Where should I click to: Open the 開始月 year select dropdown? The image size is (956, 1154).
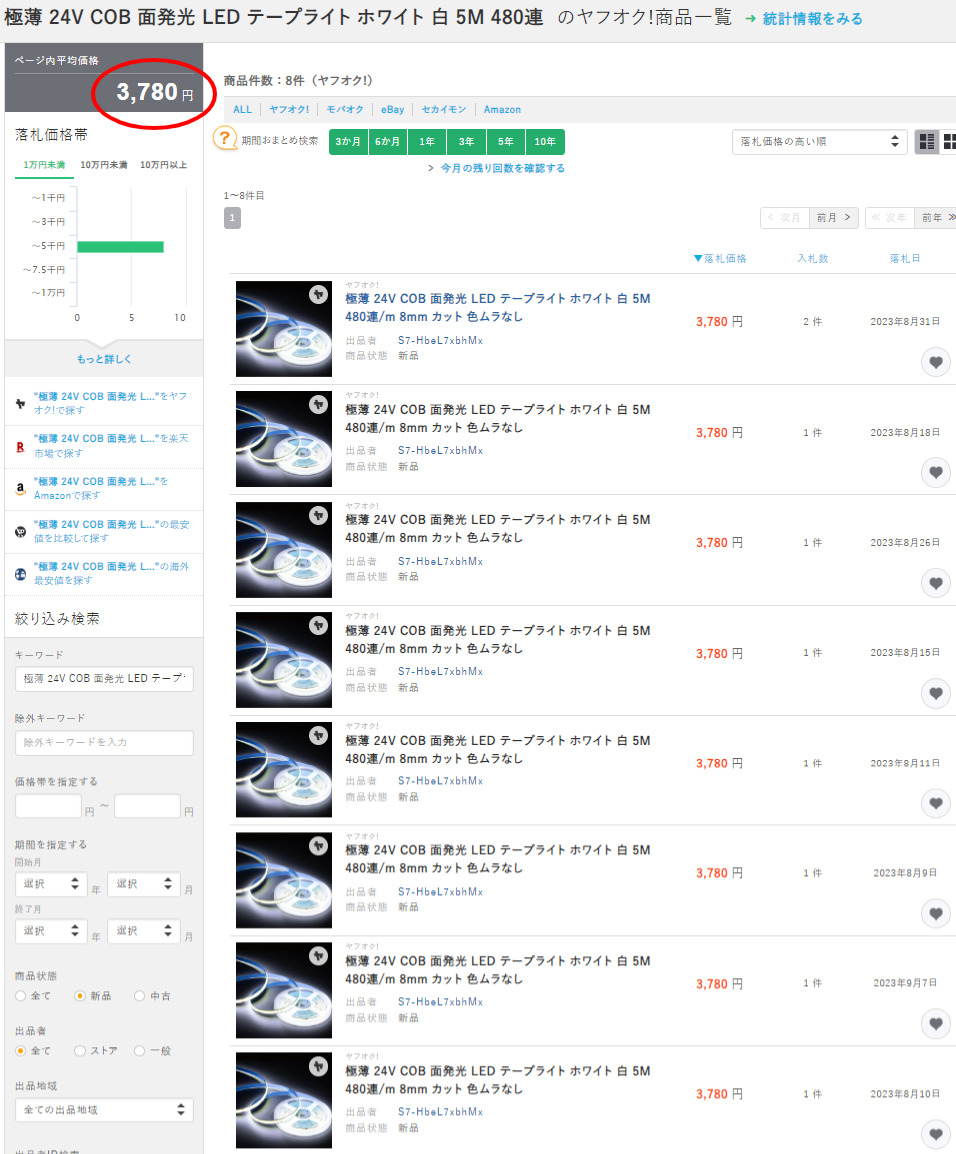tap(50, 884)
